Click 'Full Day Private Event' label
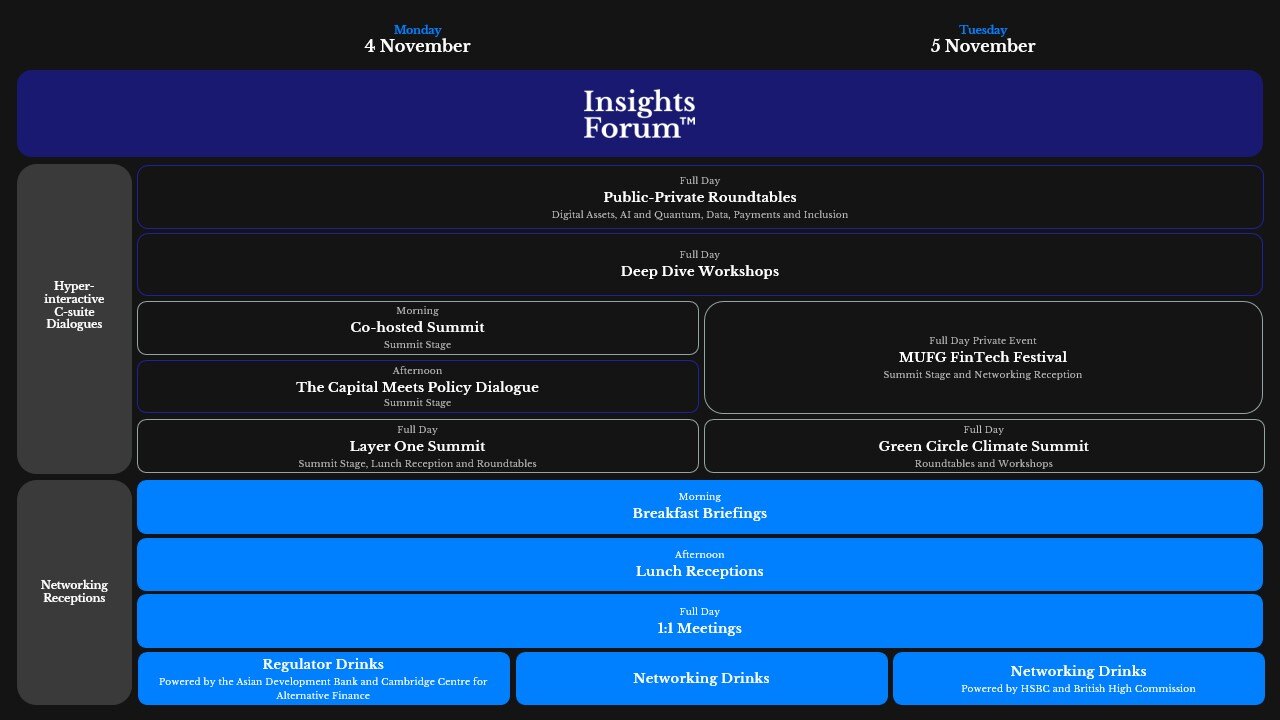 point(983,341)
